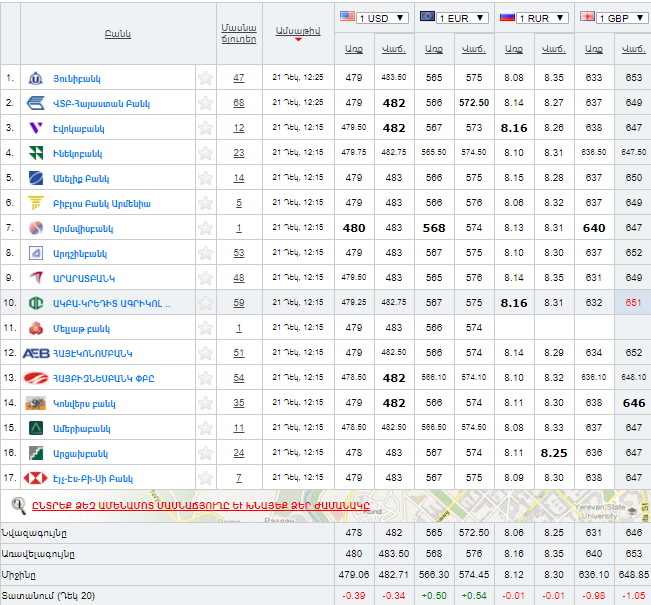Open the 1 GBP currency dropdown
The image size is (651, 605).
pos(622,18)
